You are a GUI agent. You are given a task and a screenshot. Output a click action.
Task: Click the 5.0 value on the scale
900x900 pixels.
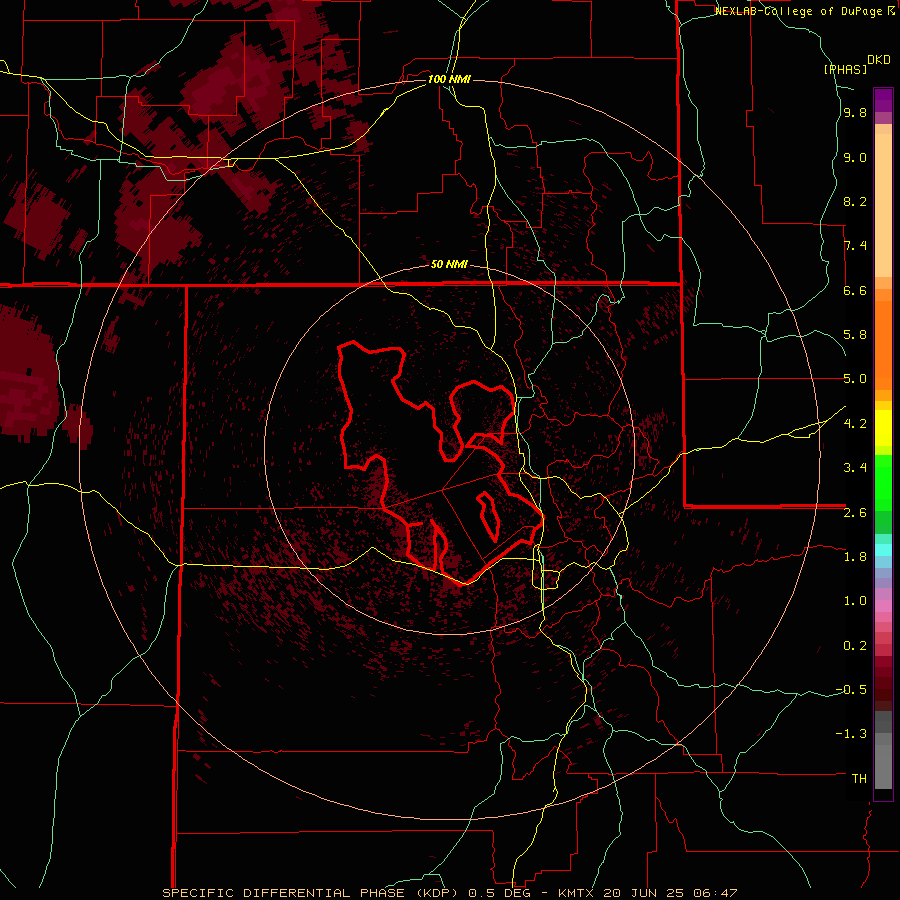[855, 379]
